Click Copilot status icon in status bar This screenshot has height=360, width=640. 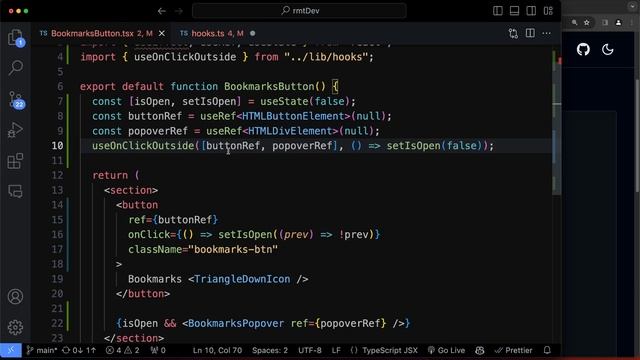480,350
